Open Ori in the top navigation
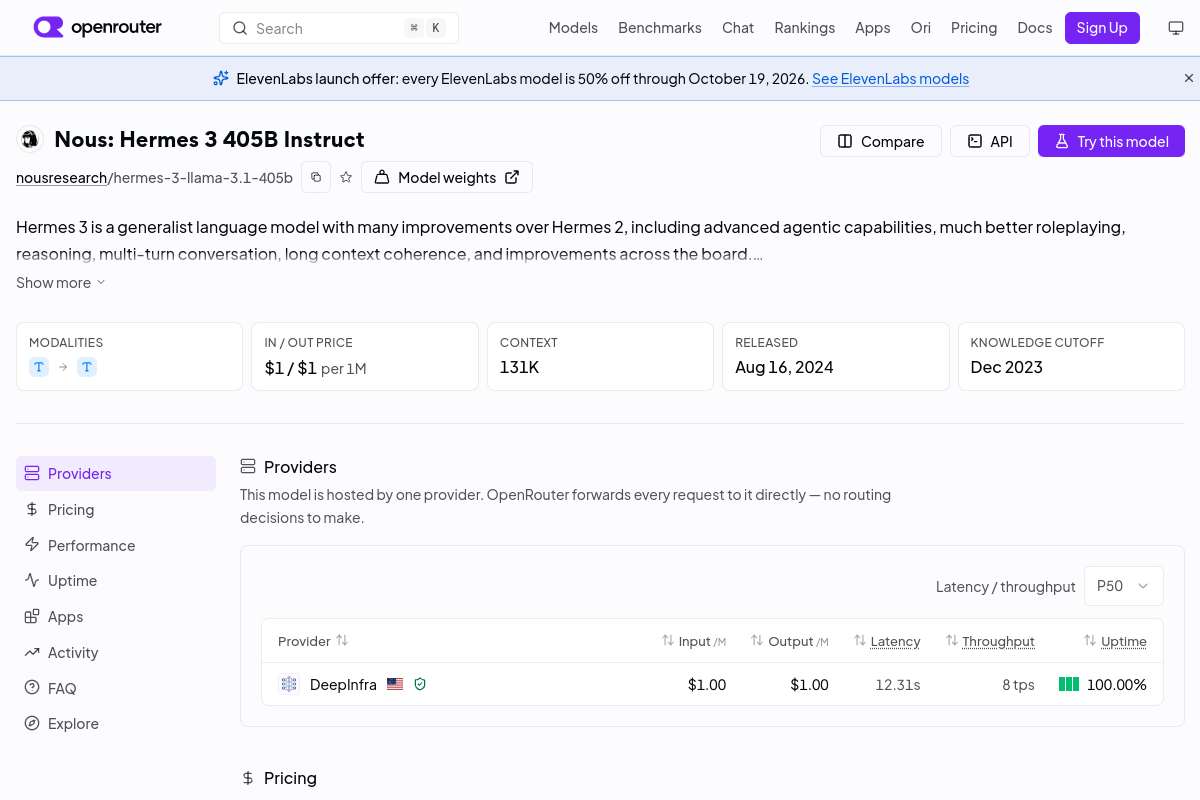The height and width of the screenshot is (800, 1200). point(920,28)
